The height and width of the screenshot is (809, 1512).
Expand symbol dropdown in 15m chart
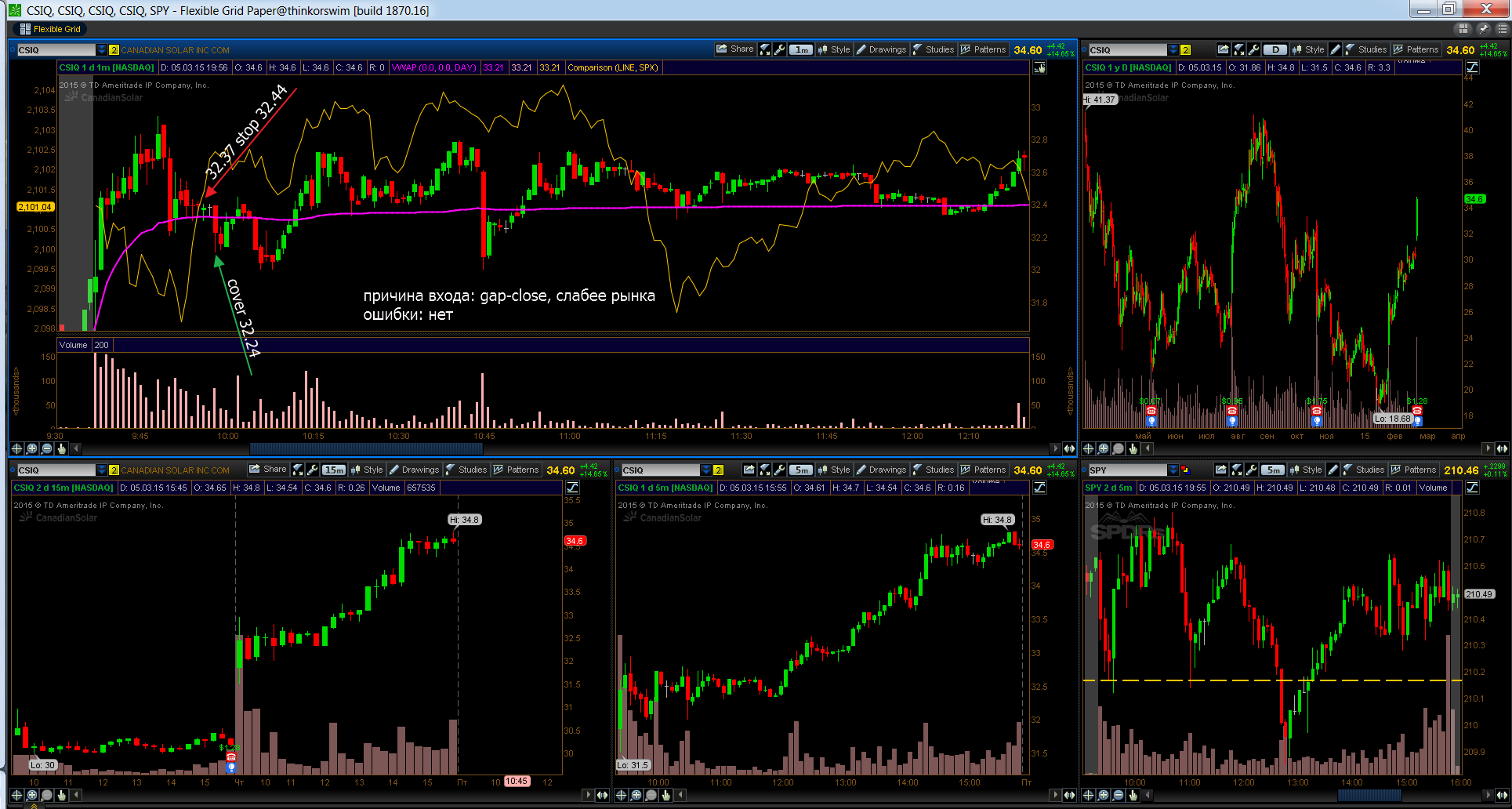pyautogui.click(x=101, y=470)
